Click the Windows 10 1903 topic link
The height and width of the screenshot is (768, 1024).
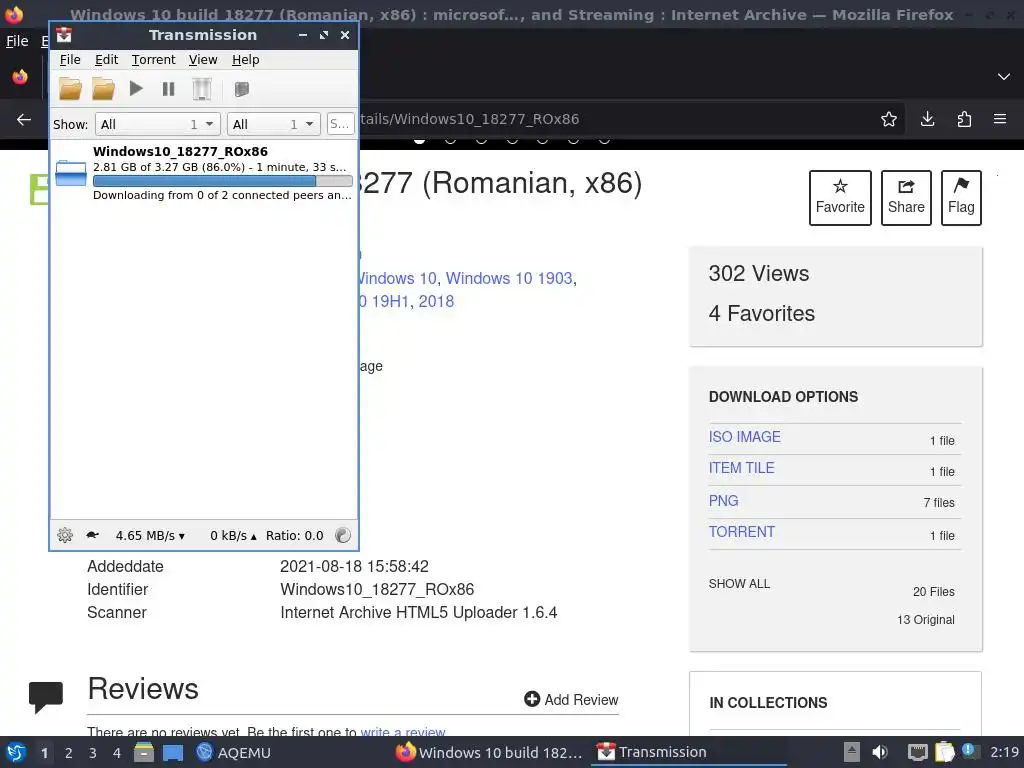click(509, 278)
